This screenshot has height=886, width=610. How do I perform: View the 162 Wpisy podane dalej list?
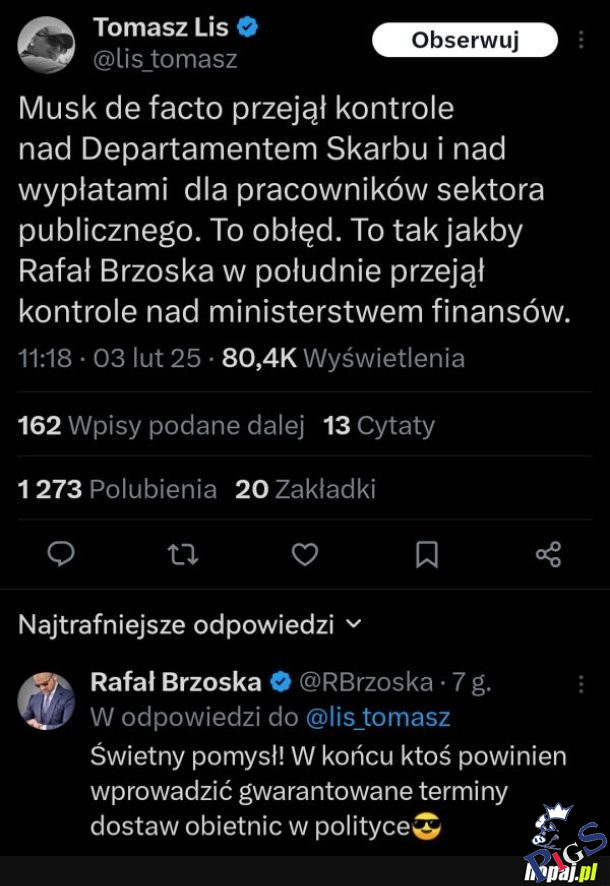[161, 426]
